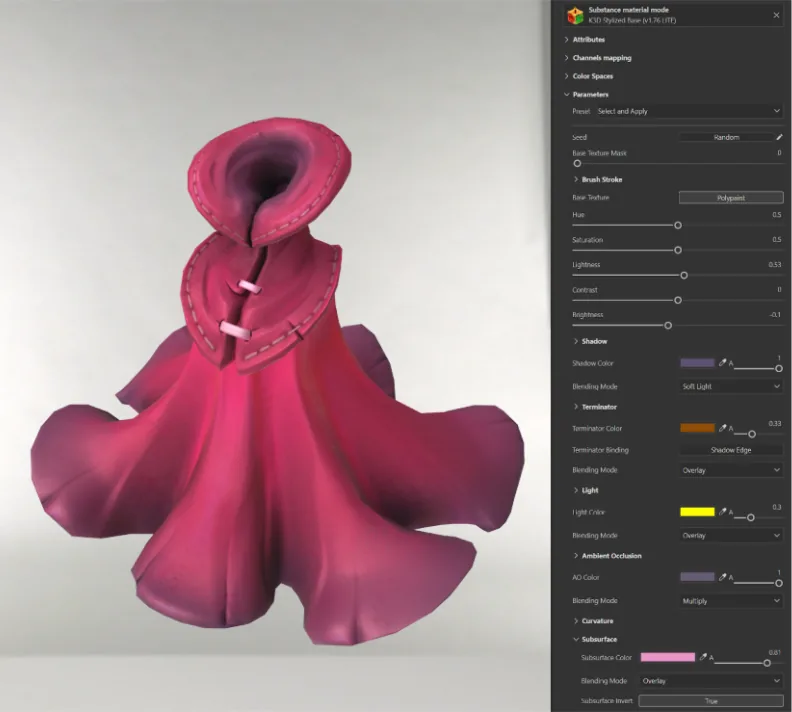This screenshot has width=792, height=712.
Task: Click the AO Color eyedropper icon
Action: [722, 577]
